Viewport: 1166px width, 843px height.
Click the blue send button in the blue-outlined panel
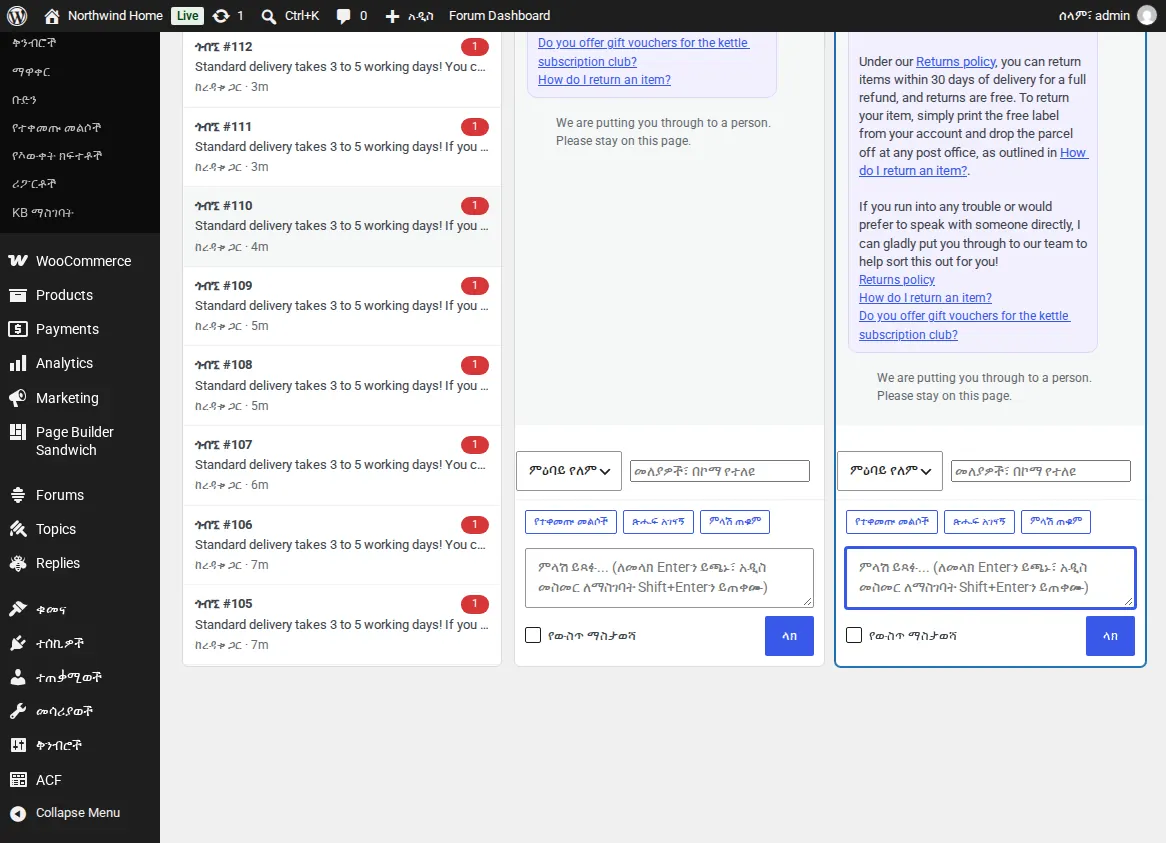[1110, 636]
